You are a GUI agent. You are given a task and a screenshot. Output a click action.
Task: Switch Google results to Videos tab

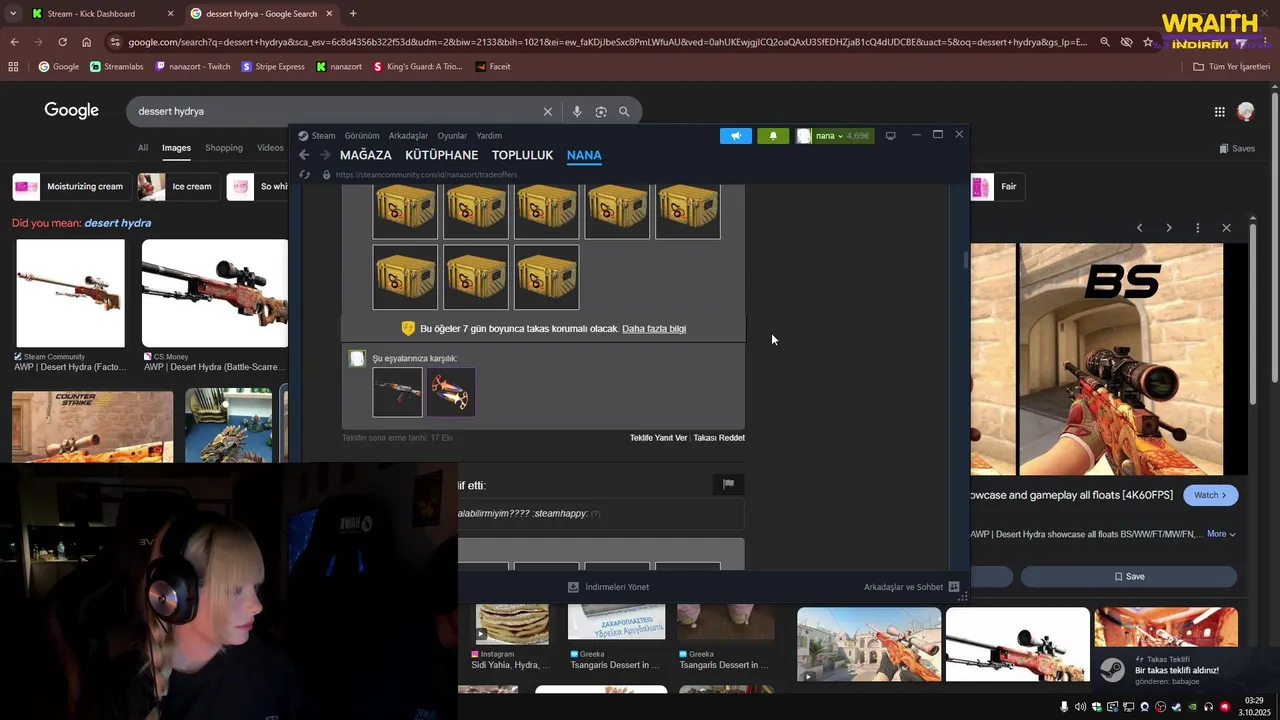pyautogui.click(x=270, y=148)
